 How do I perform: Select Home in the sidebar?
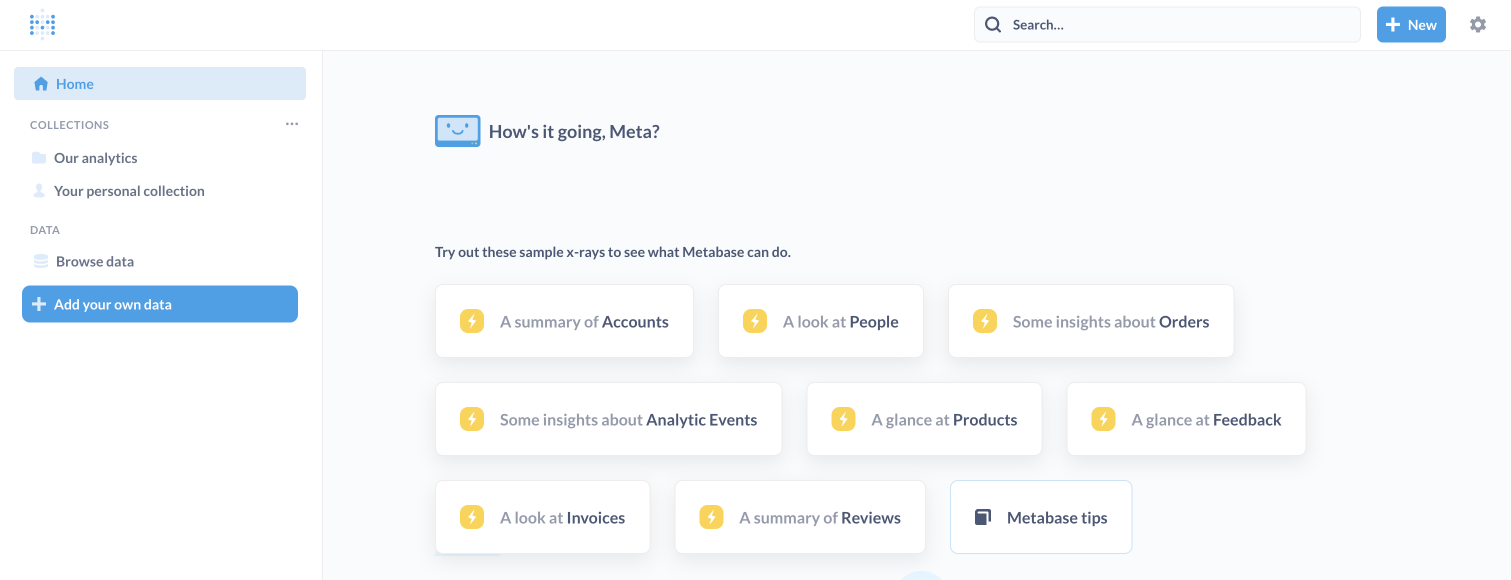(73, 84)
